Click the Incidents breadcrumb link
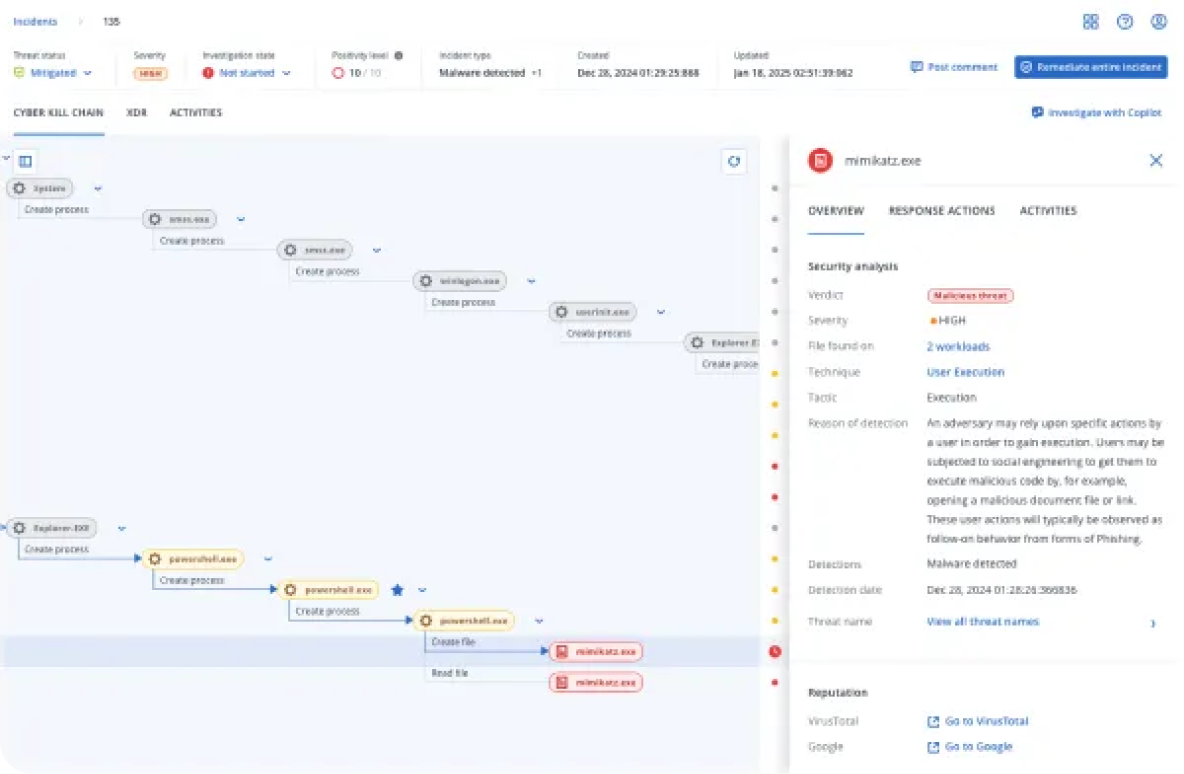 pyautogui.click(x=35, y=21)
